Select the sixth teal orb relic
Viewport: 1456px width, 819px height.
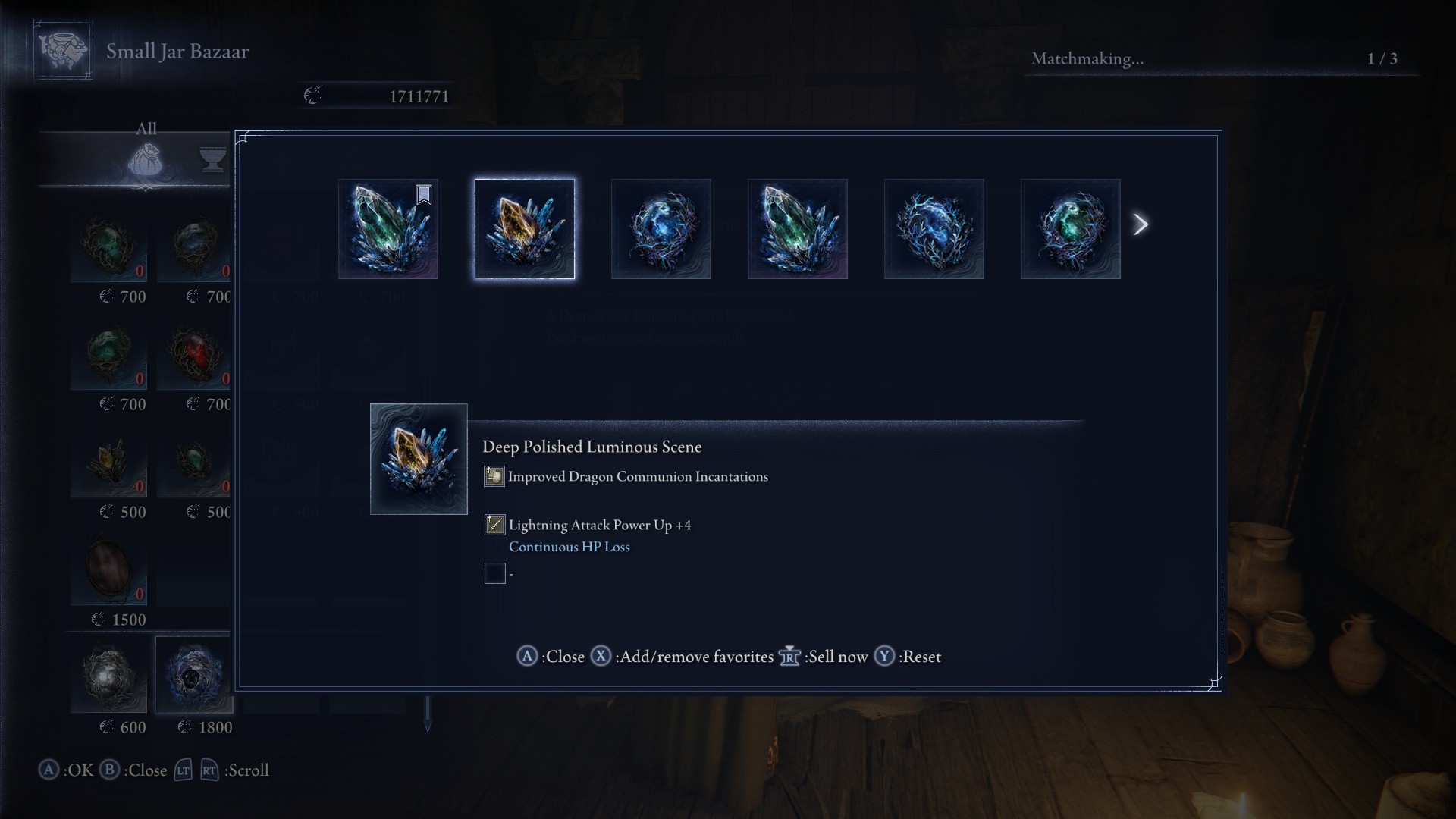click(x=1070, y=229)
